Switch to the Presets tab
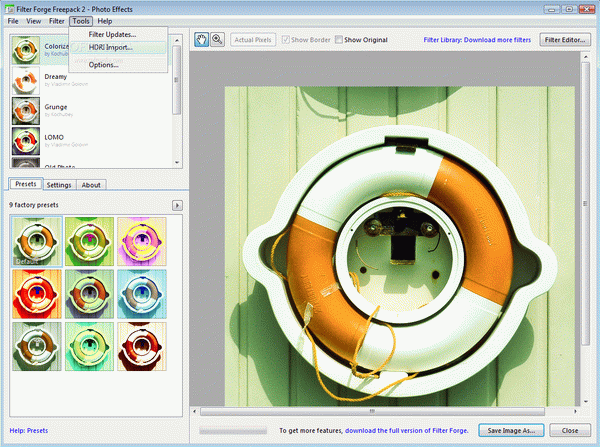Image resolution: width=600 pixels, height=447 pixels. pyautogui.click(x=26, y=184)
